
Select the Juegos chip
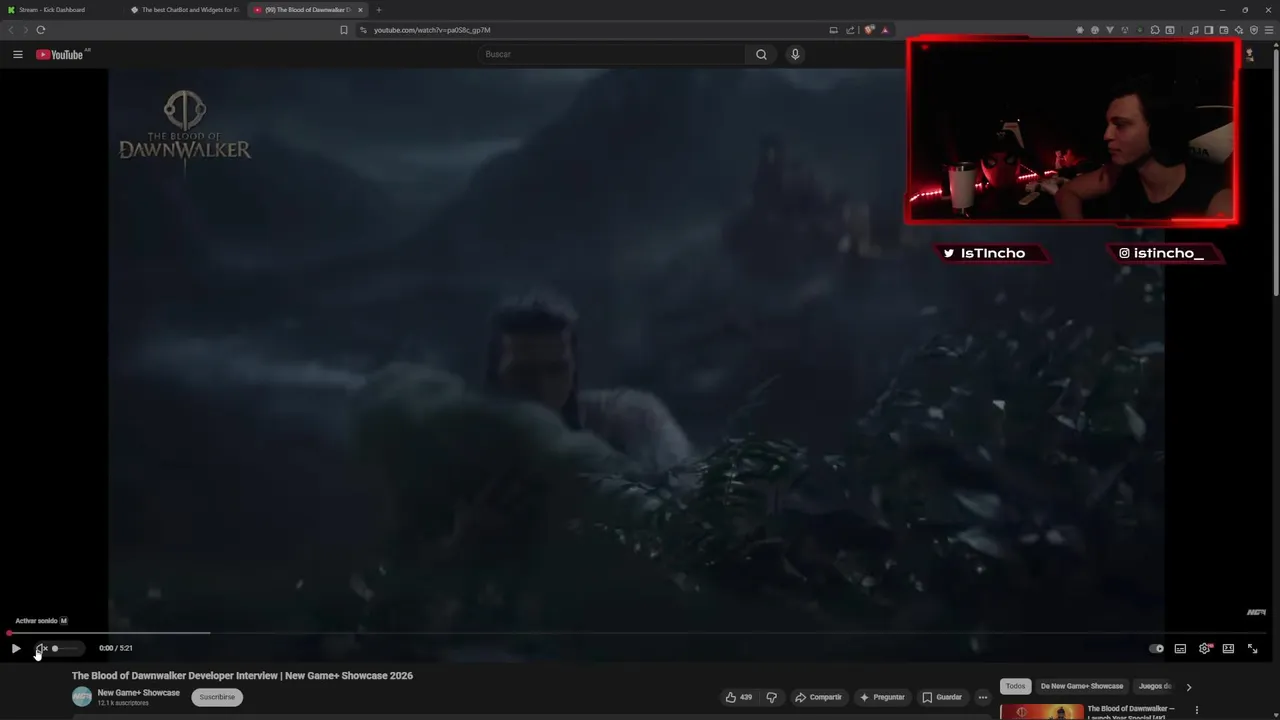coord(1154,686)
